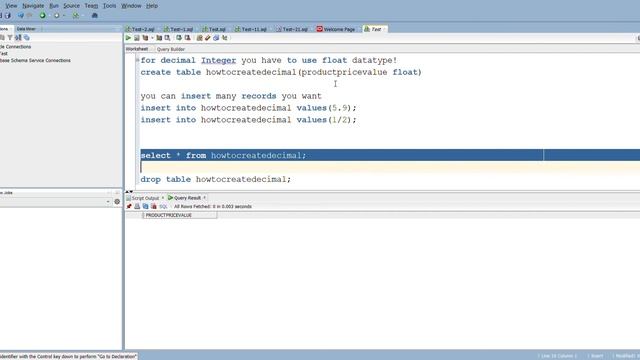Viewport: 640px width, 360px height.
Task: Click the SQL link in the Query Result toolbar
Action: [163, 207]
